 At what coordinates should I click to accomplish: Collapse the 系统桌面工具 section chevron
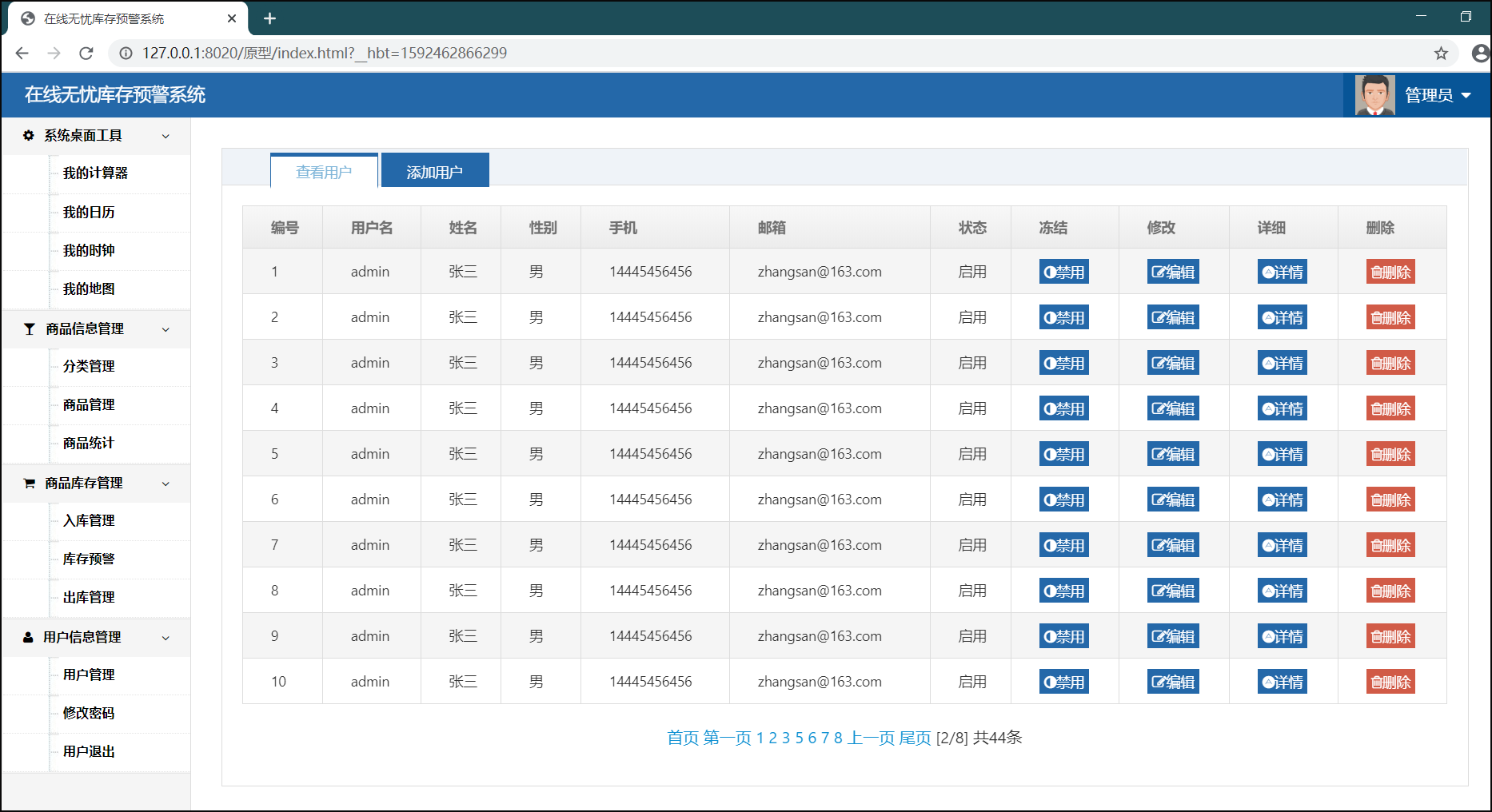166,136
